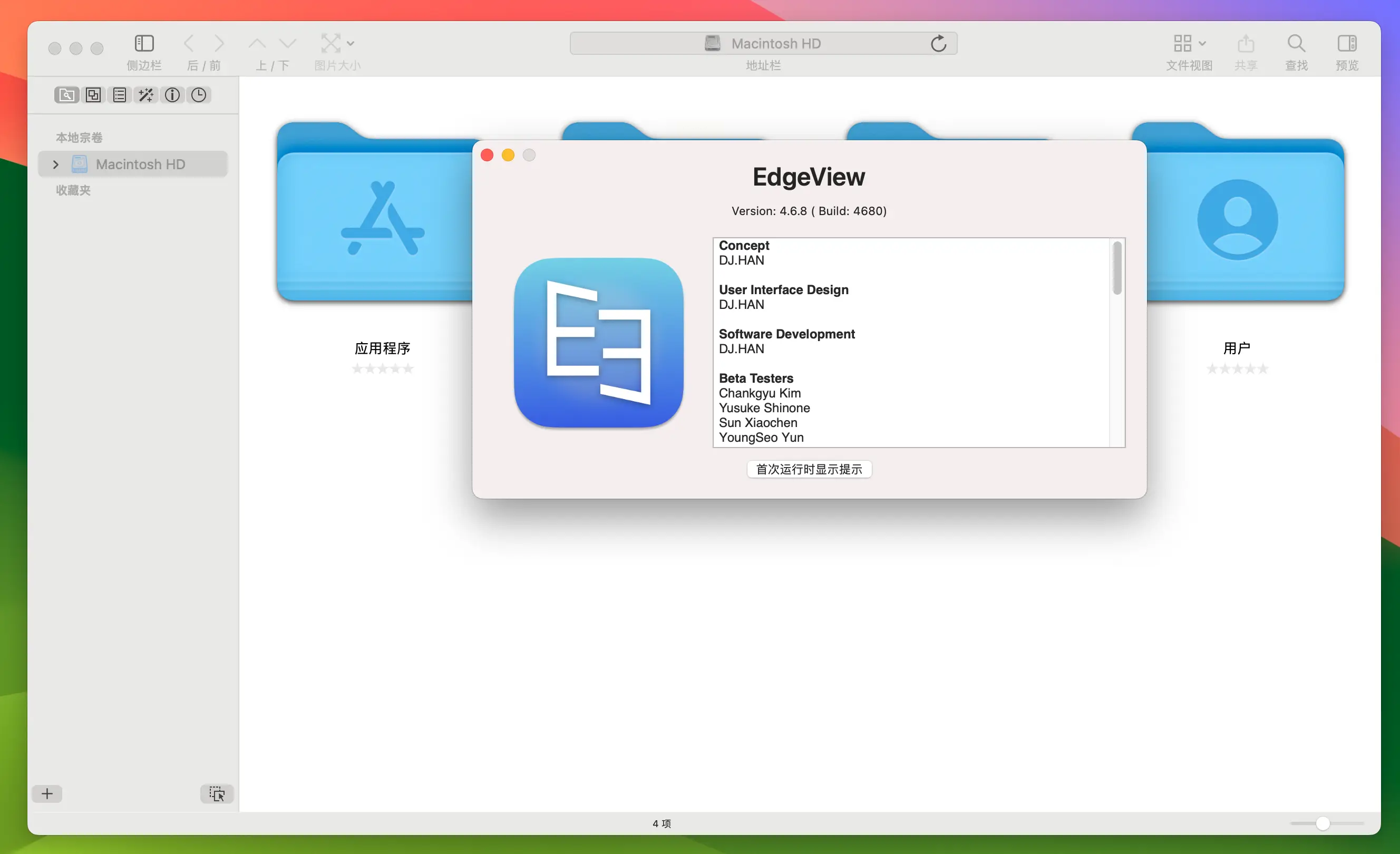Screen dimensions: 1400x854
Task: Open the 文件视图 view mode dropdown
Action: tap(1189, 44)
